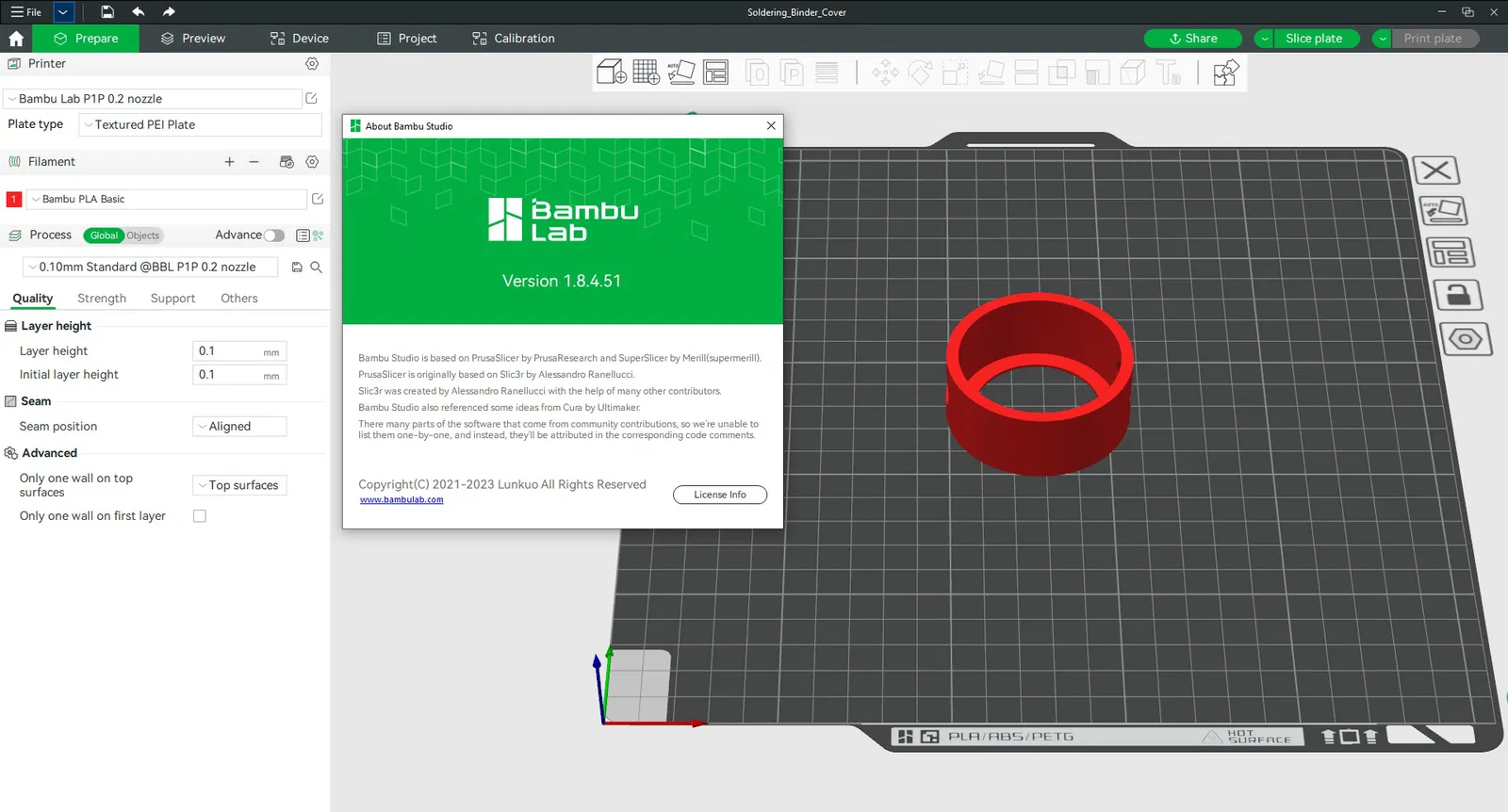The height and width of the screenshot is (812, 1508).
Task: Open the Preview tab
Action: pos(193,39)
